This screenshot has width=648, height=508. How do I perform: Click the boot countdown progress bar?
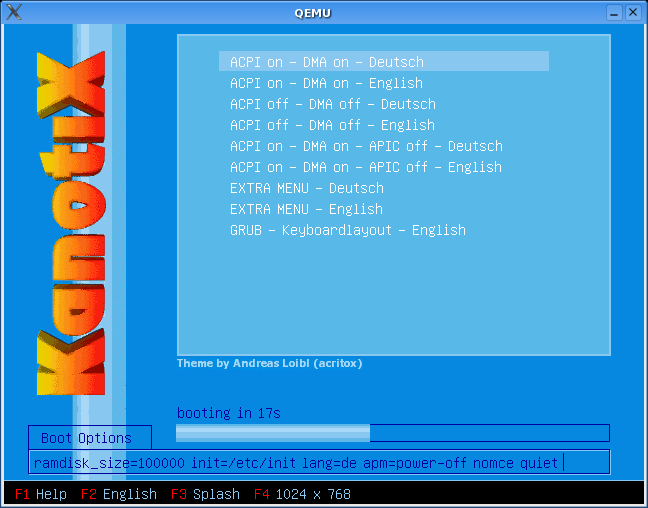393,433
